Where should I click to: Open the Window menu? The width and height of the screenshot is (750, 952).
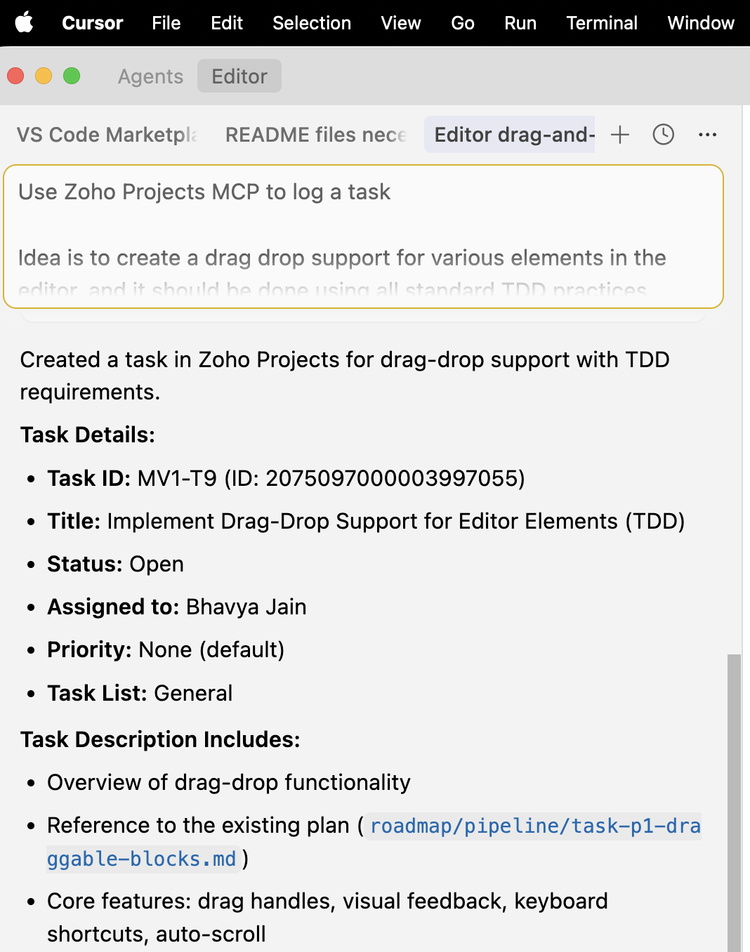[701, 23]
